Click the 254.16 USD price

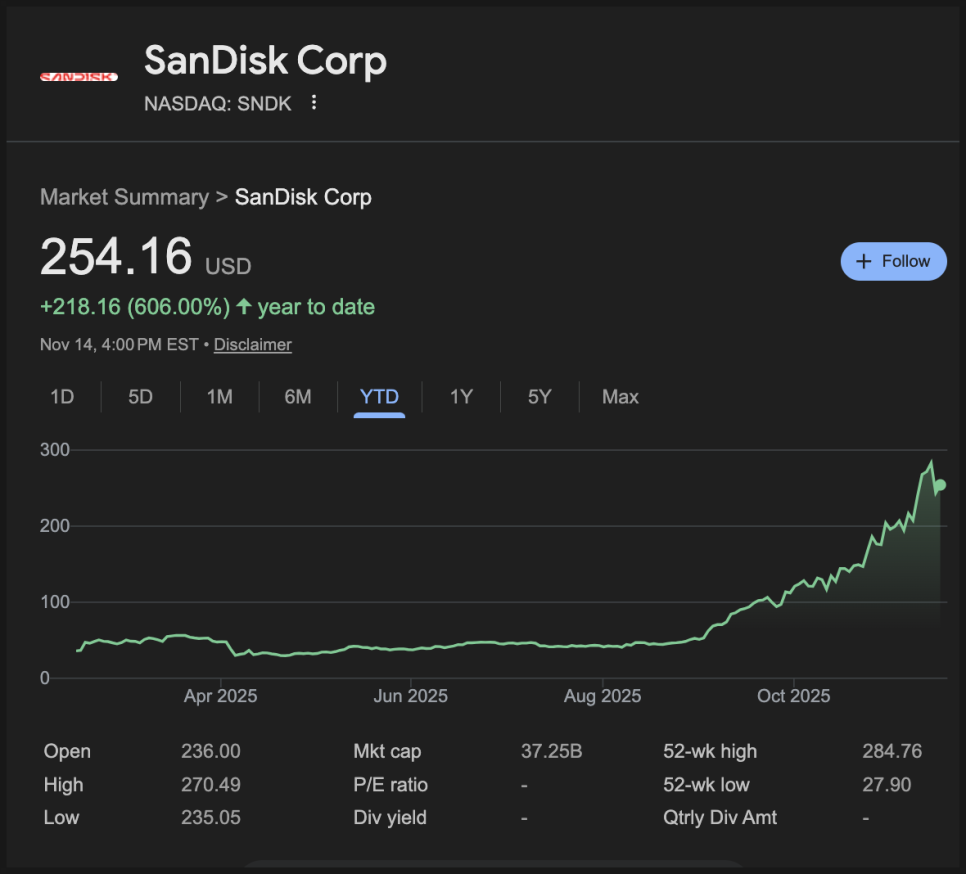click(x=116, y=257)
